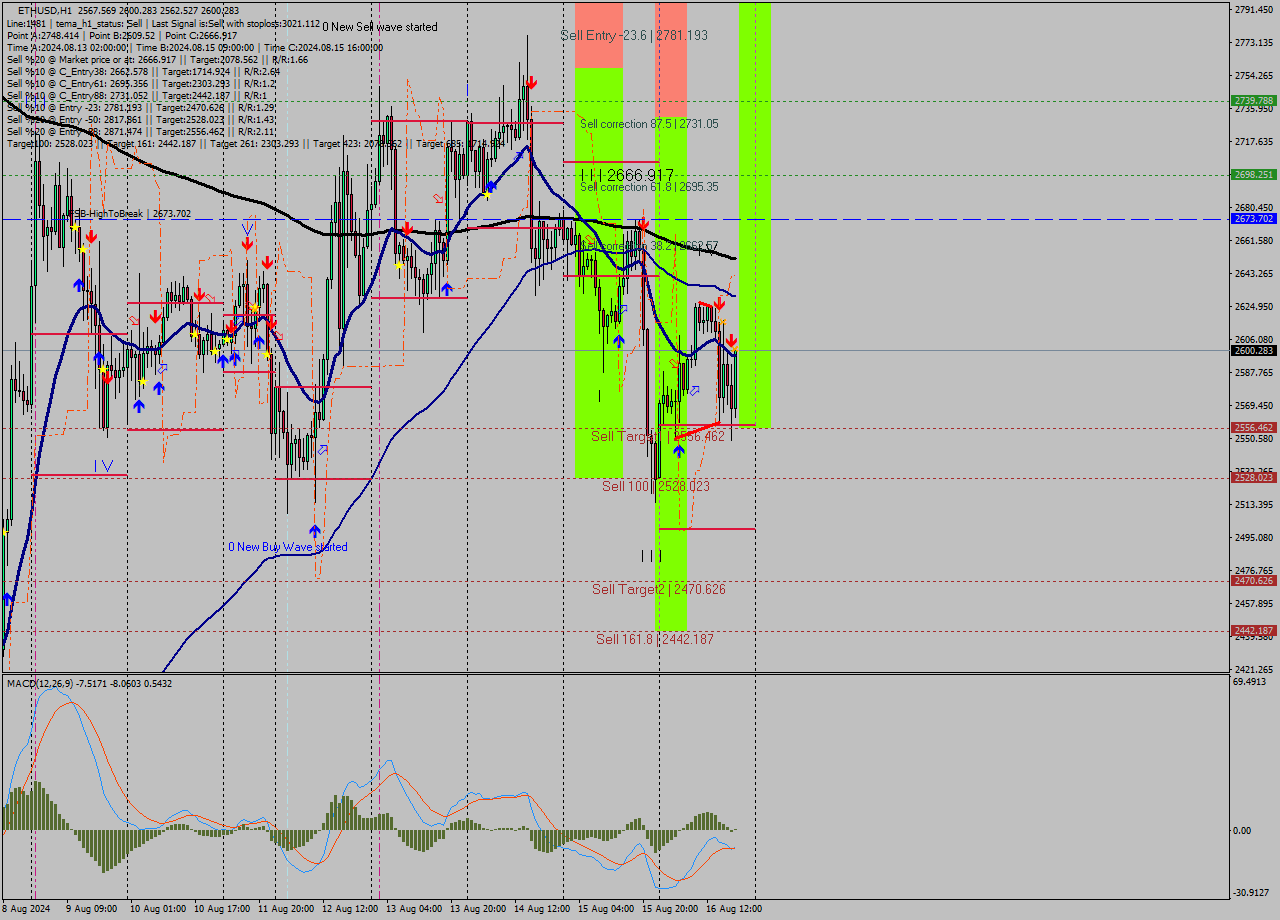Click the 2643.265 price axis value

tap(1254, 274)
